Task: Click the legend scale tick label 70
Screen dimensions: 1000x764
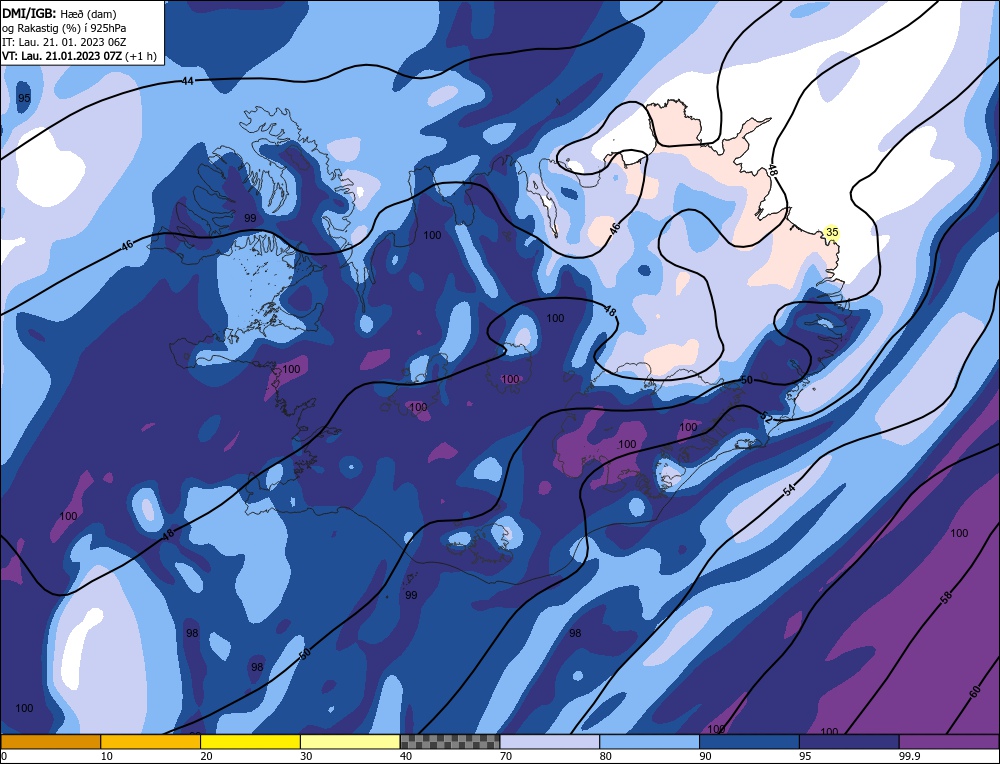Action: coord(506,756)
